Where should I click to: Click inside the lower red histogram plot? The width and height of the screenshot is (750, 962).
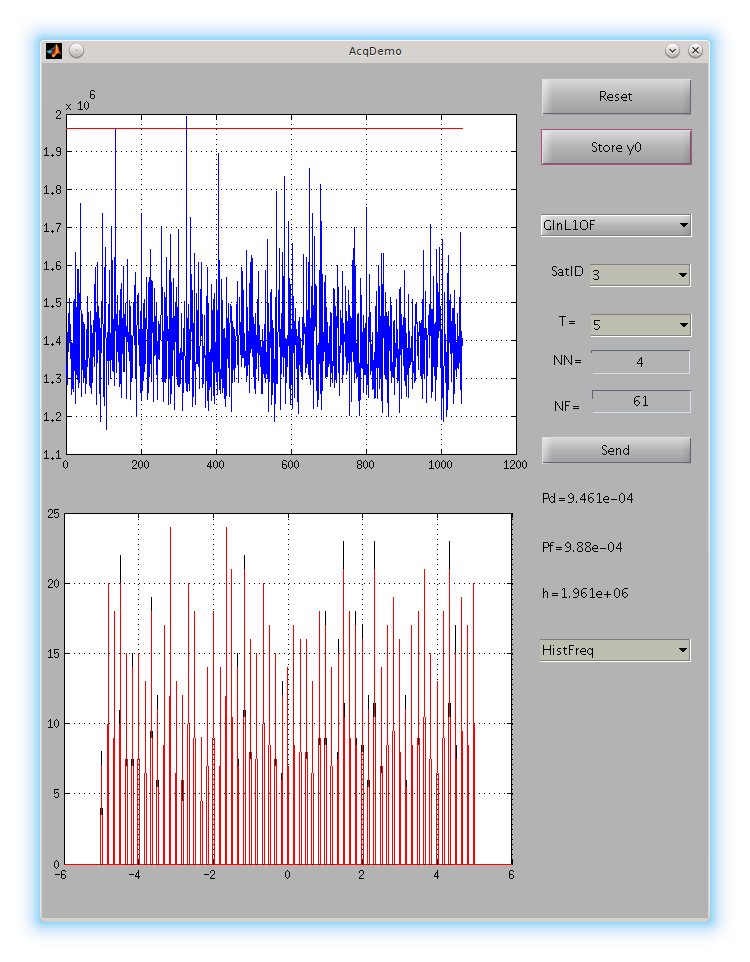tap(288, 689)
